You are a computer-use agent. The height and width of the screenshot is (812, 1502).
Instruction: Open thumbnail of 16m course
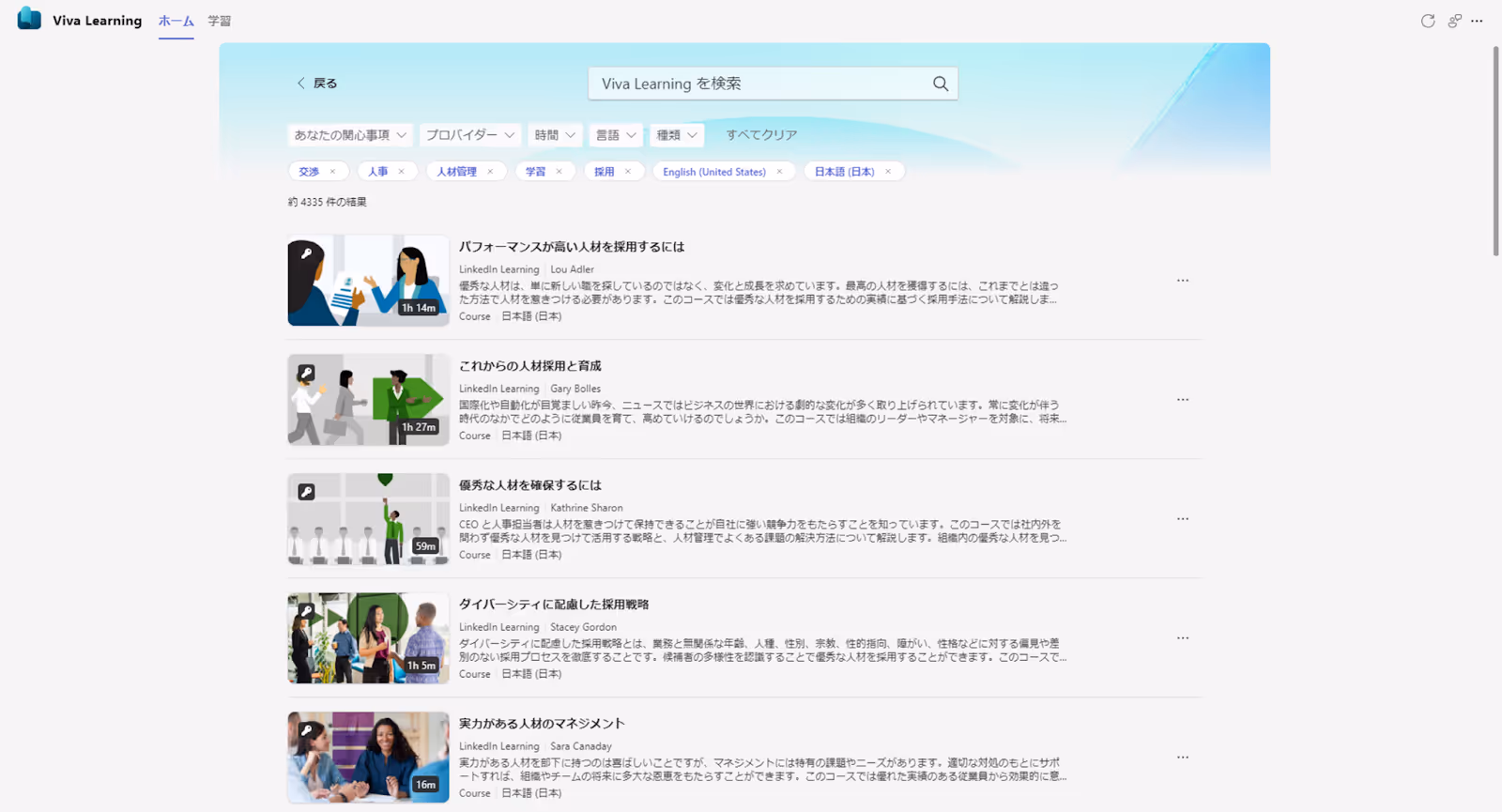coord(368,758)
